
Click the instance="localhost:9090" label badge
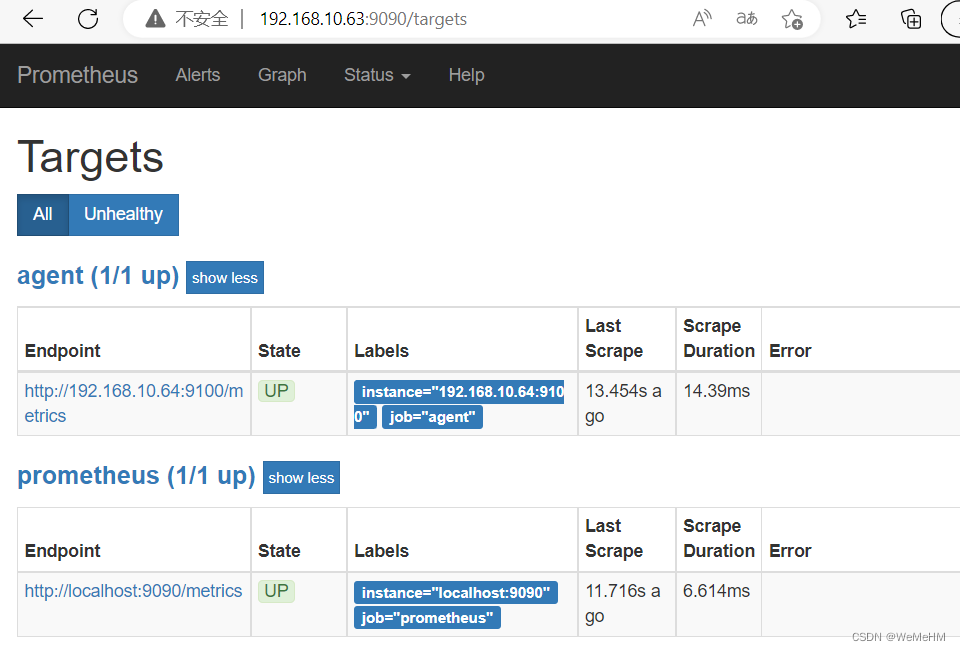[x=456, y=592]
